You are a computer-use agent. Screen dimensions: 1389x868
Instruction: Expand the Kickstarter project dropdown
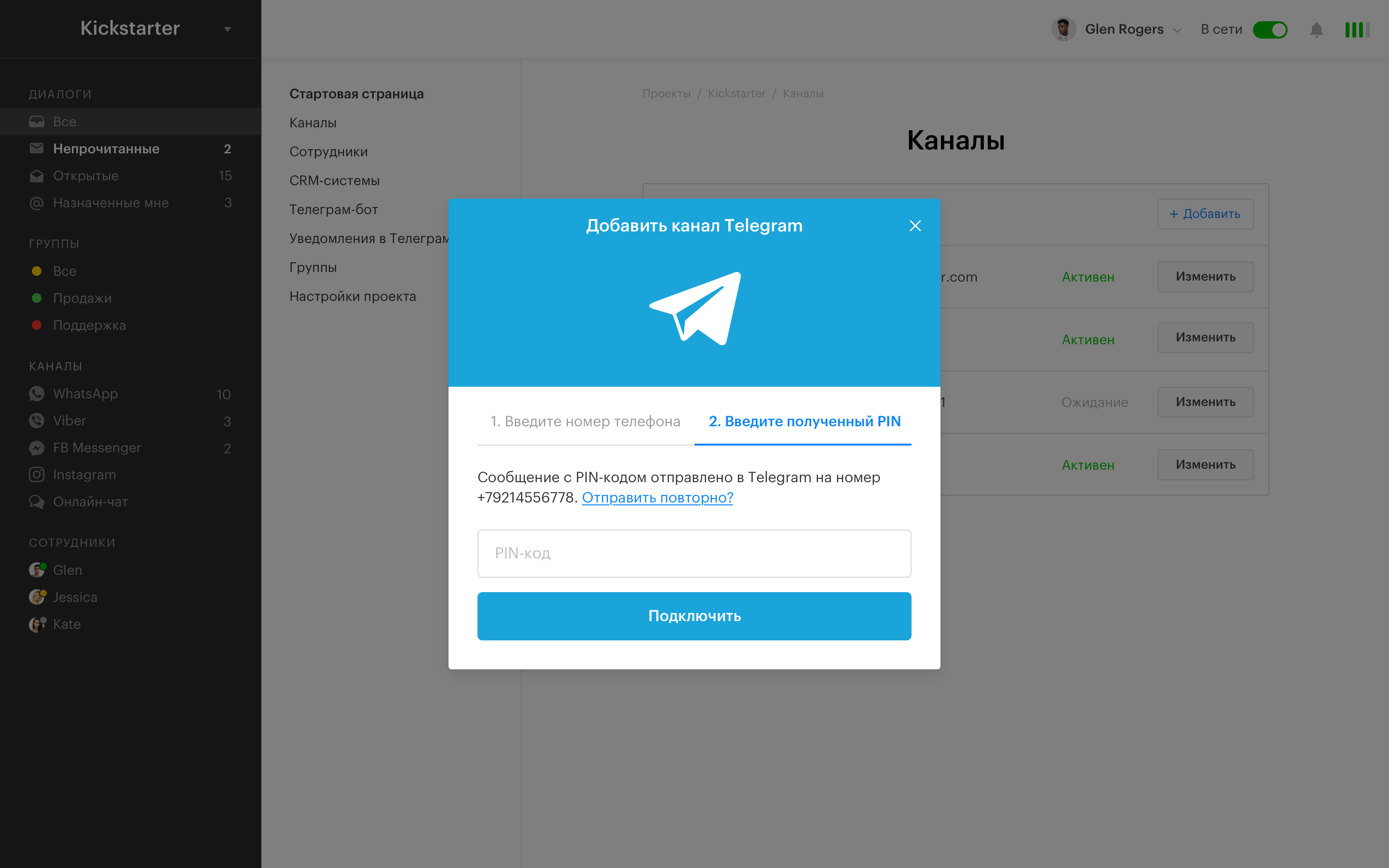[x=227, y=29]
